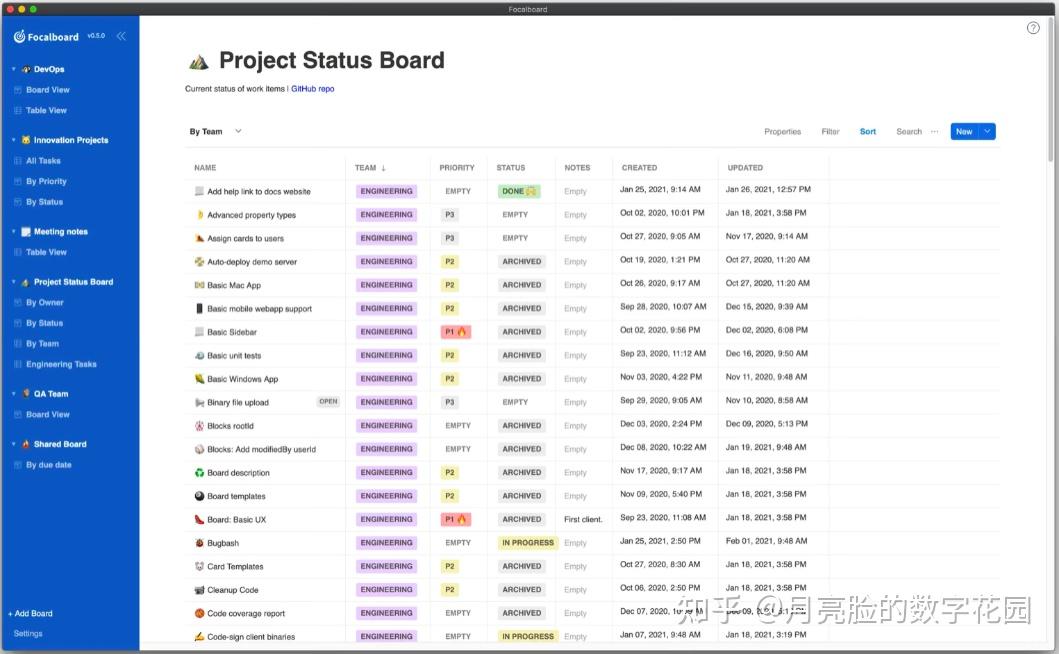Open Settings at the sidebar bottom
The height and width of the screenshot is (654, 1059).
(x=28, y=634)
